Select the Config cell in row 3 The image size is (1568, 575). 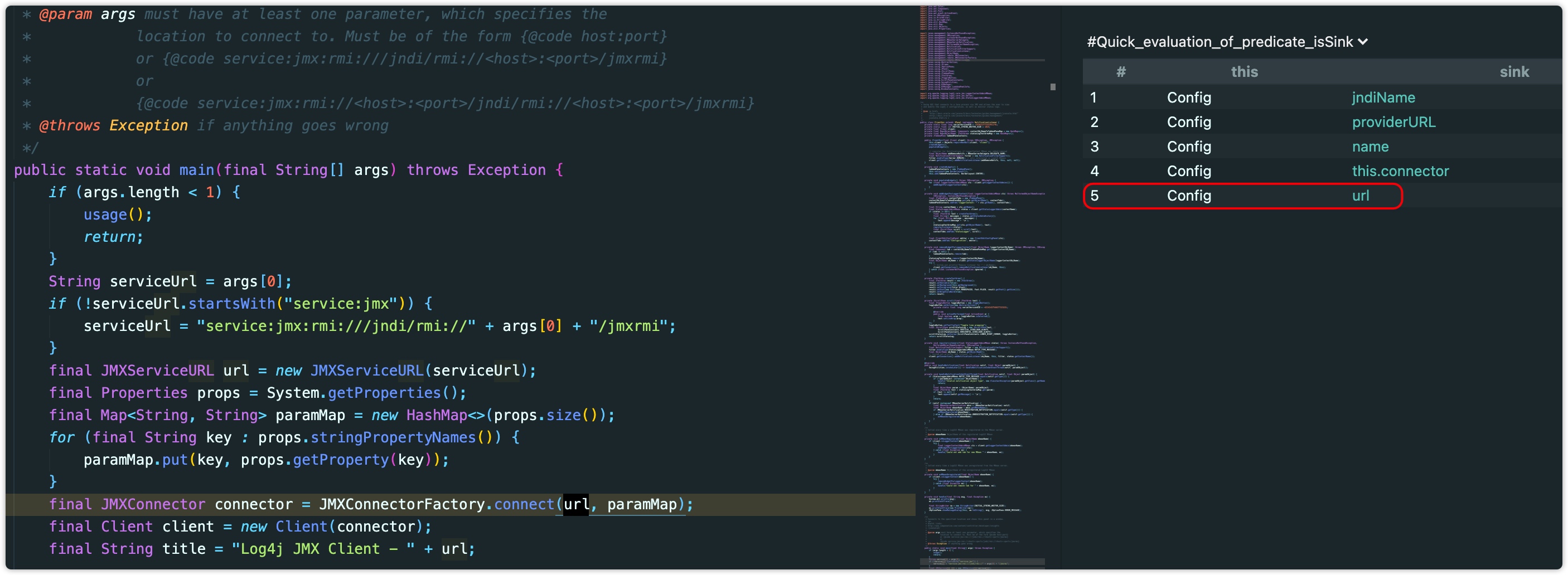(1189, 147)
